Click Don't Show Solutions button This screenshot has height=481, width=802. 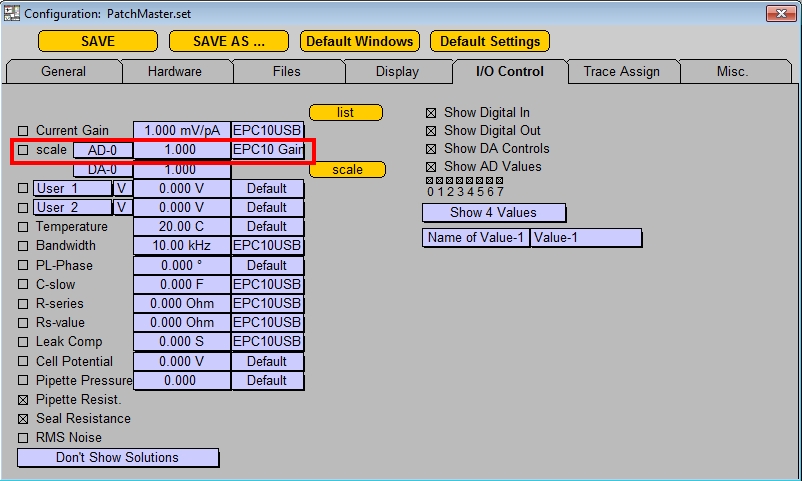pyautogui.click(x=117, y=458)
